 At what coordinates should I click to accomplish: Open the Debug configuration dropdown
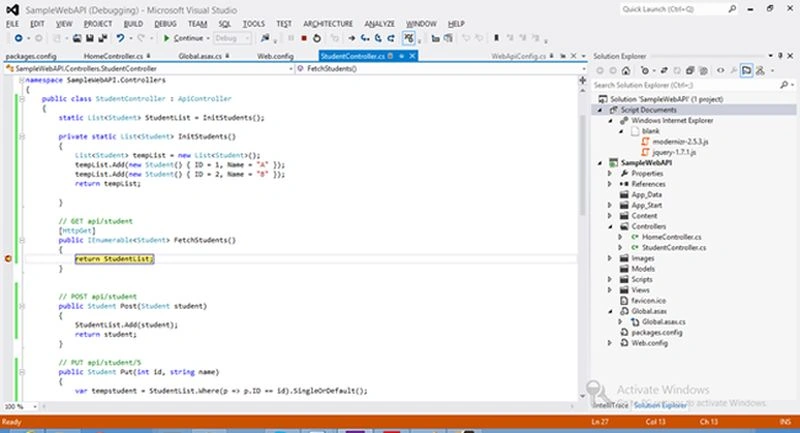point(232,38)
